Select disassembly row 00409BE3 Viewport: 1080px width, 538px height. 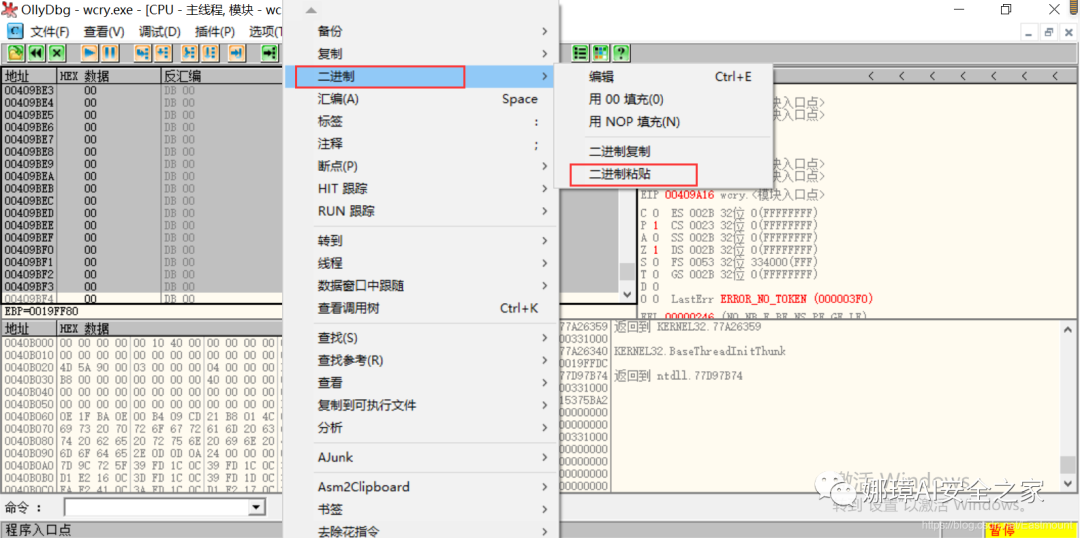coord(142,90)
